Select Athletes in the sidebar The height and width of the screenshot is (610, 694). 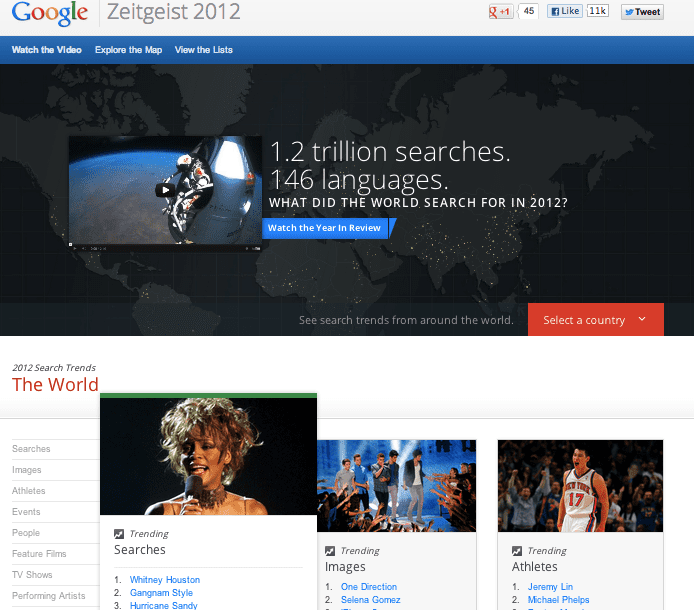(28, 490)
